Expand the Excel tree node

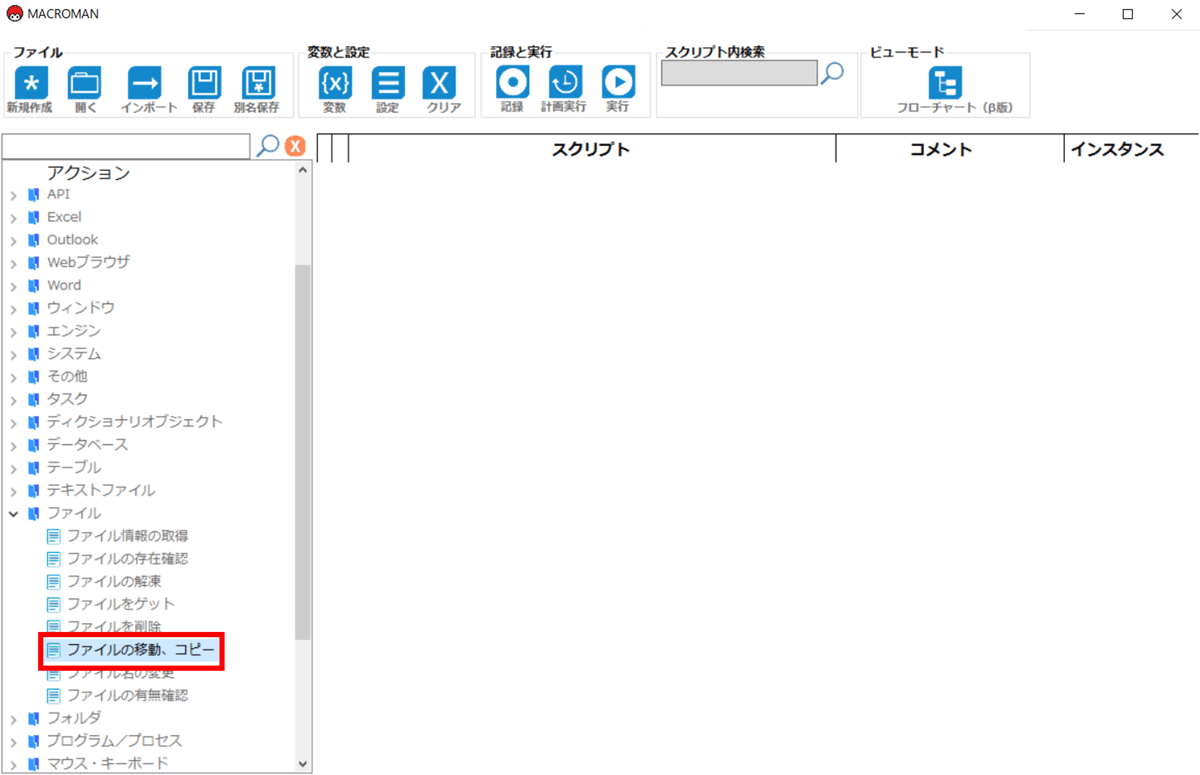pyautogui.click(x=14, y=217)
